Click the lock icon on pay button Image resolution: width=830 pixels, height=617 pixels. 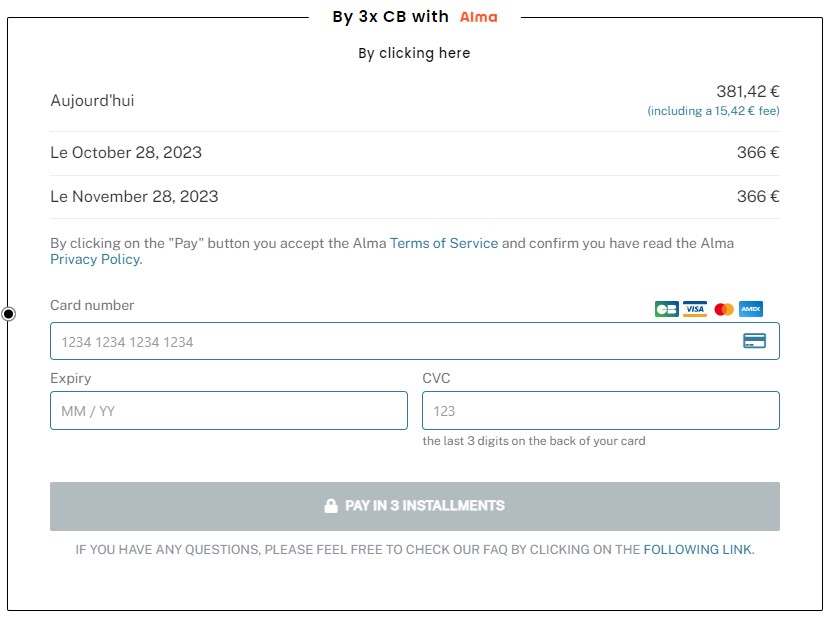coord(331,506)
